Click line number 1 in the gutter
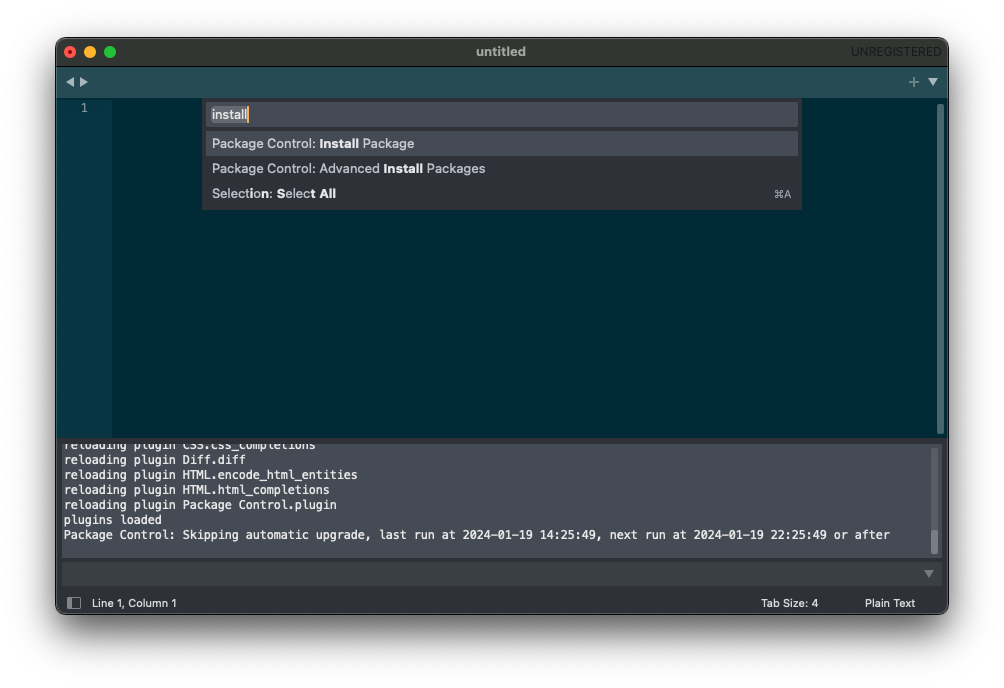This screenshot has height=688, width=1004. click(84, 108)
